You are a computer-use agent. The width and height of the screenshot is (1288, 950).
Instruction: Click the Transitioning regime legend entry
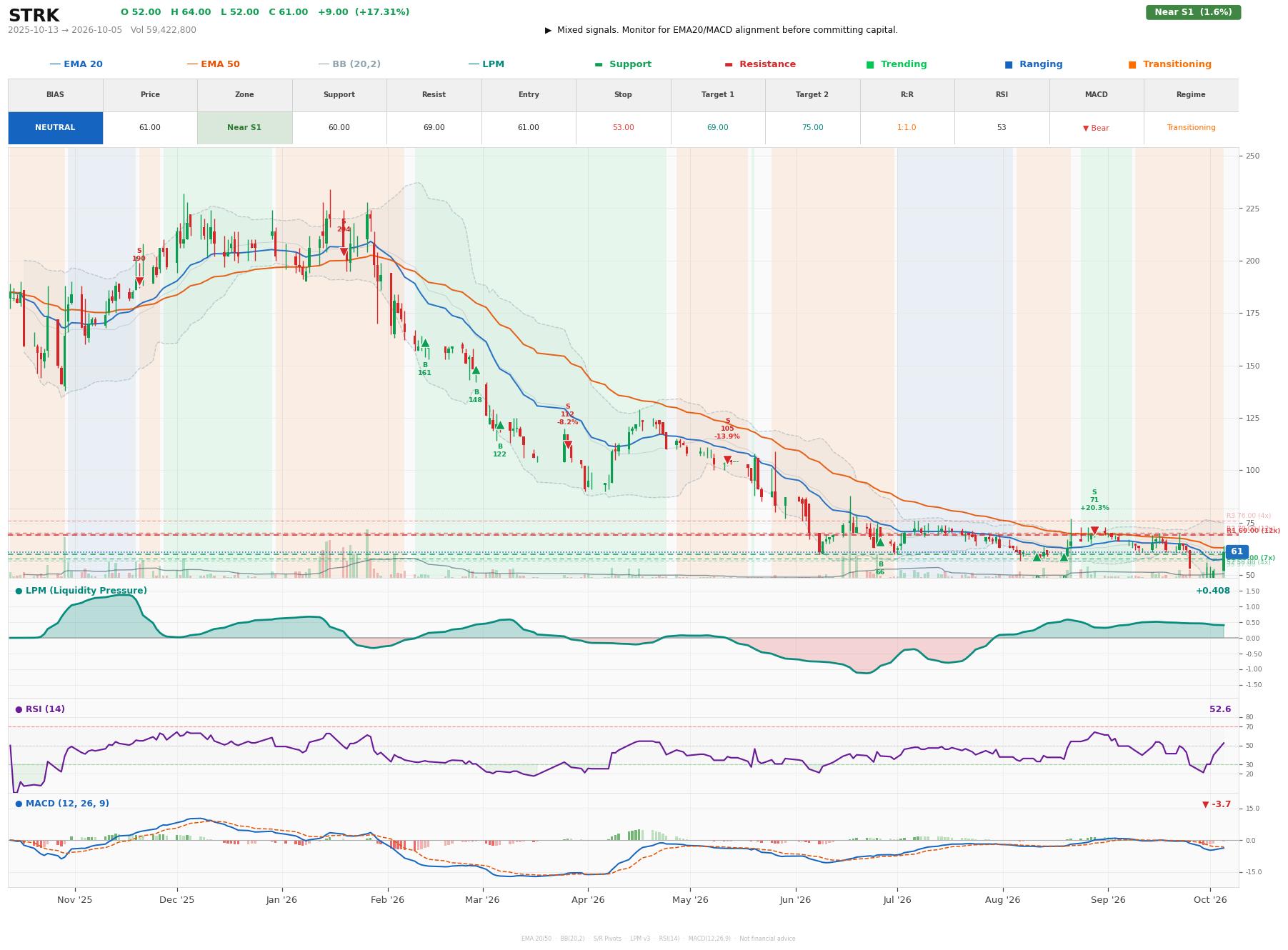pos(1169,64)
